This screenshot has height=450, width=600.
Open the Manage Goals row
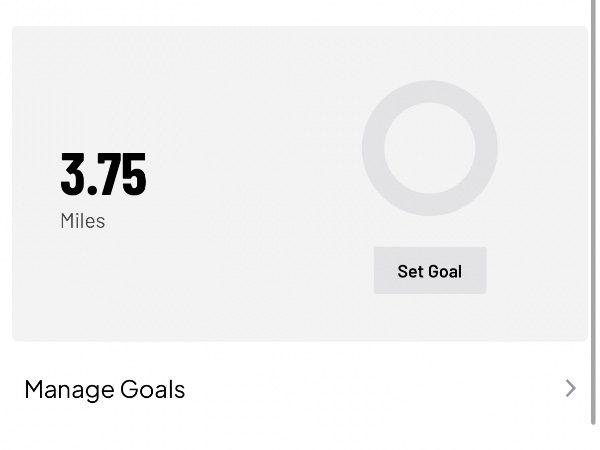pos(300,389)
